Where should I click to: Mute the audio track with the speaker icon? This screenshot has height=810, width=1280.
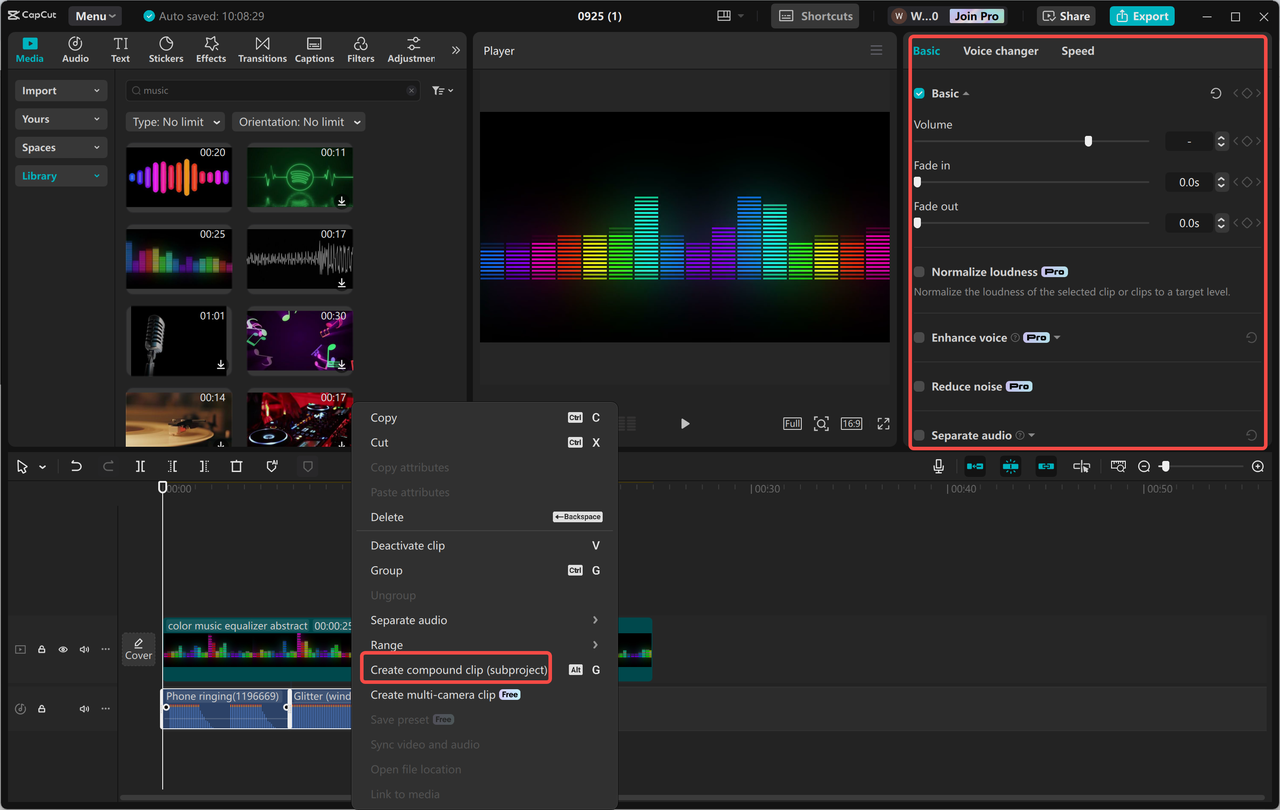pos(84,708)
